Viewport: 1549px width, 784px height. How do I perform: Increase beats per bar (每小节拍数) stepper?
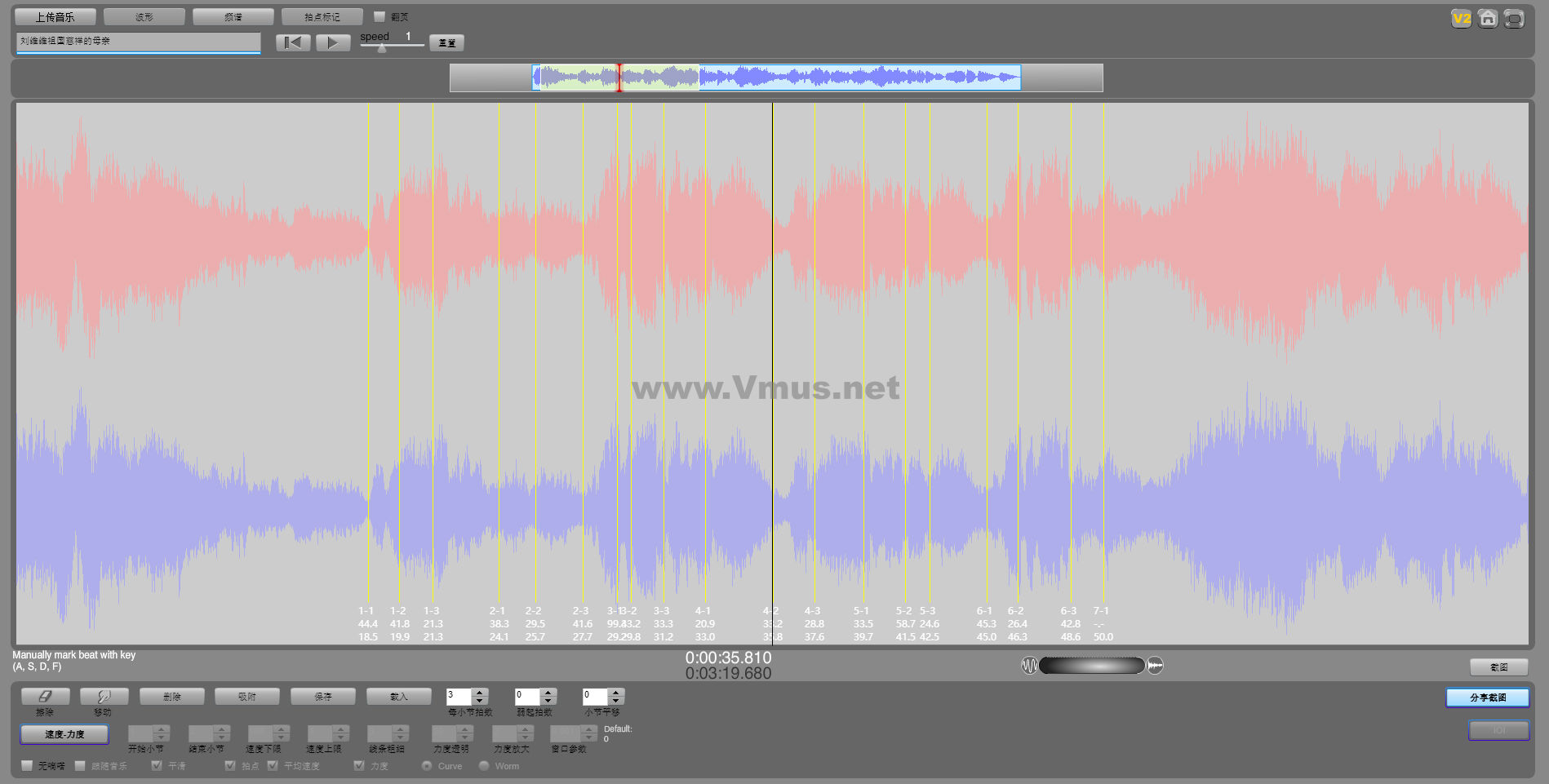click(x=480, y=693)
